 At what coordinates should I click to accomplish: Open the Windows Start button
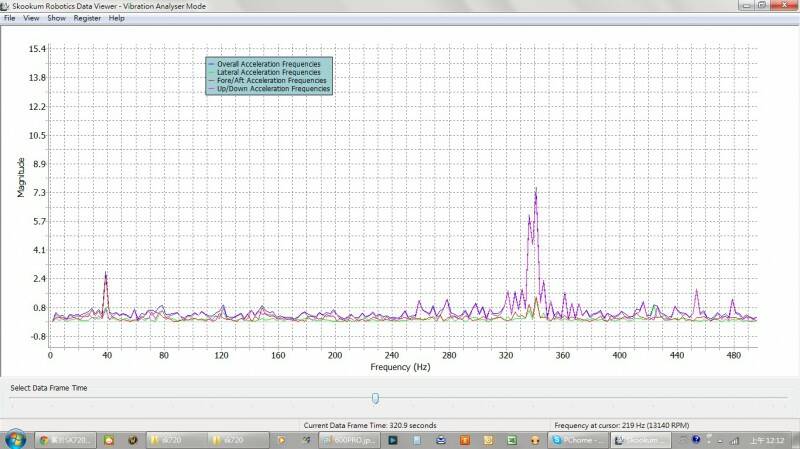15,440
